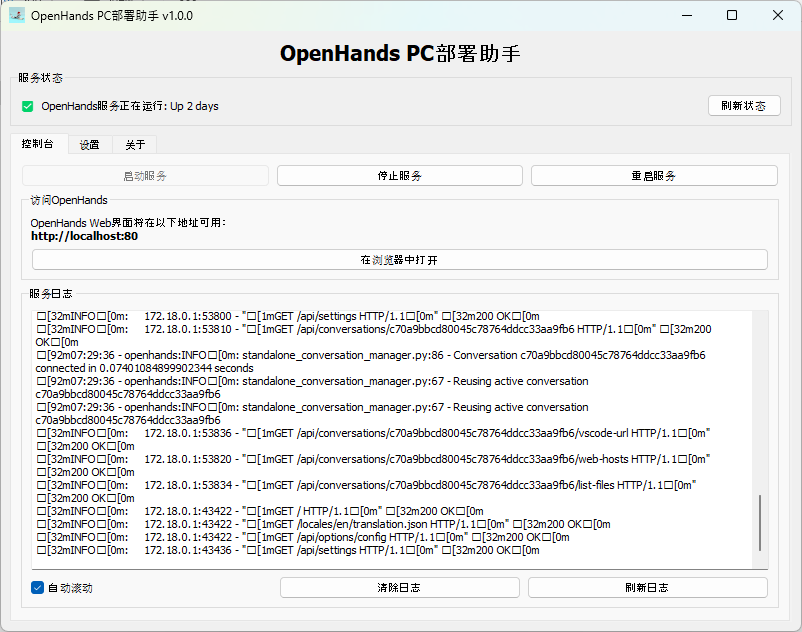Minimize the deployment assistant window
802x632 pixels.
click(687, 15)
